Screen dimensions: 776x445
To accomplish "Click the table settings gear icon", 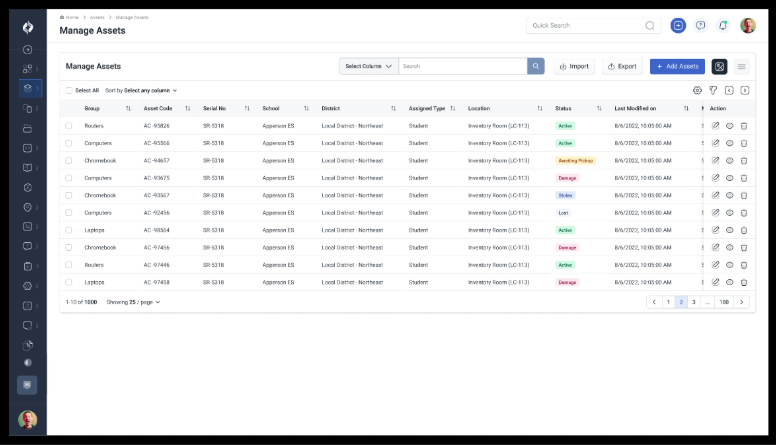I will [x=697, y=90].
